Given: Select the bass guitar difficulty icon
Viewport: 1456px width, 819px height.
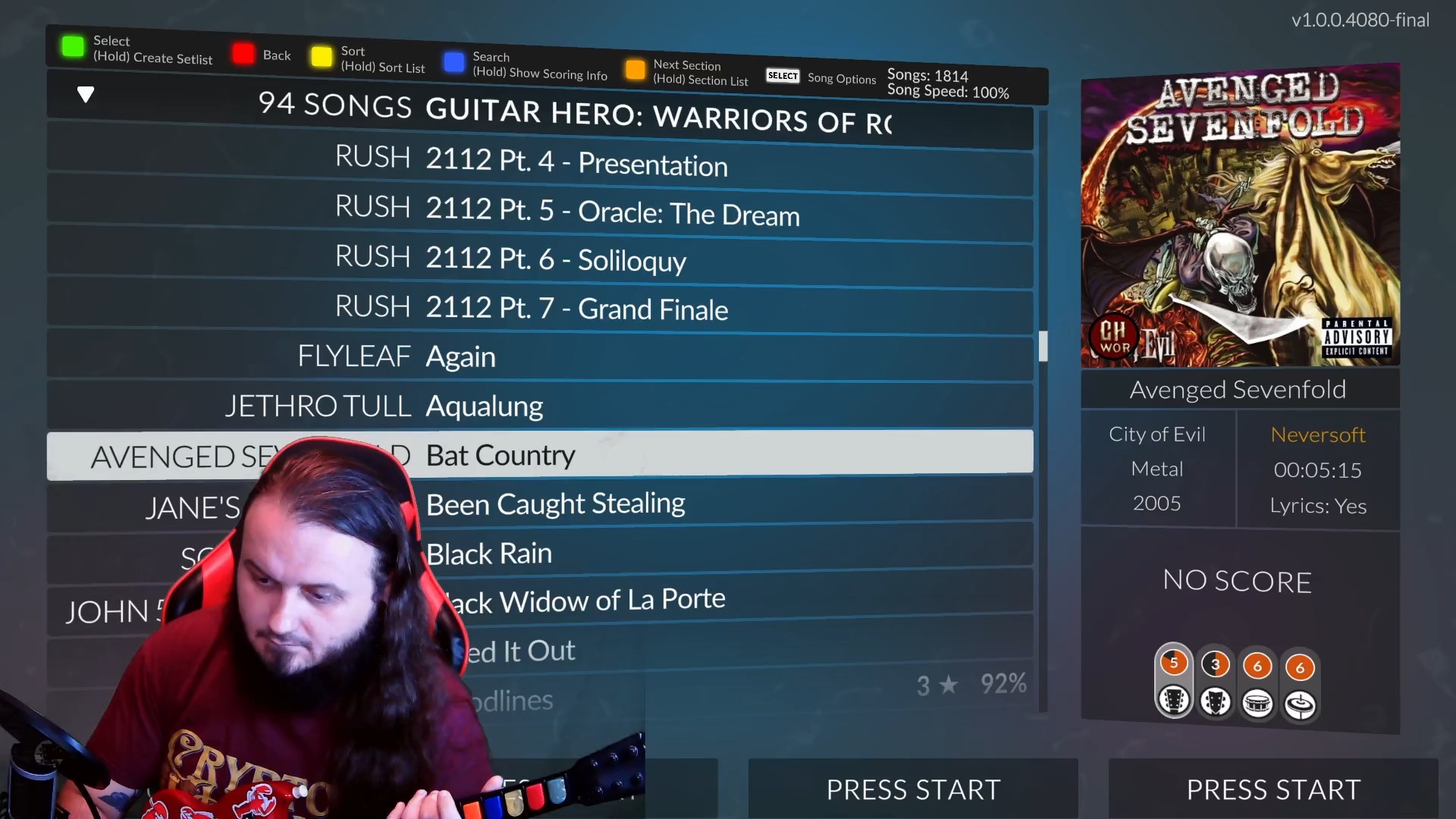Looking at the screenshot, I should (1216, 701).
